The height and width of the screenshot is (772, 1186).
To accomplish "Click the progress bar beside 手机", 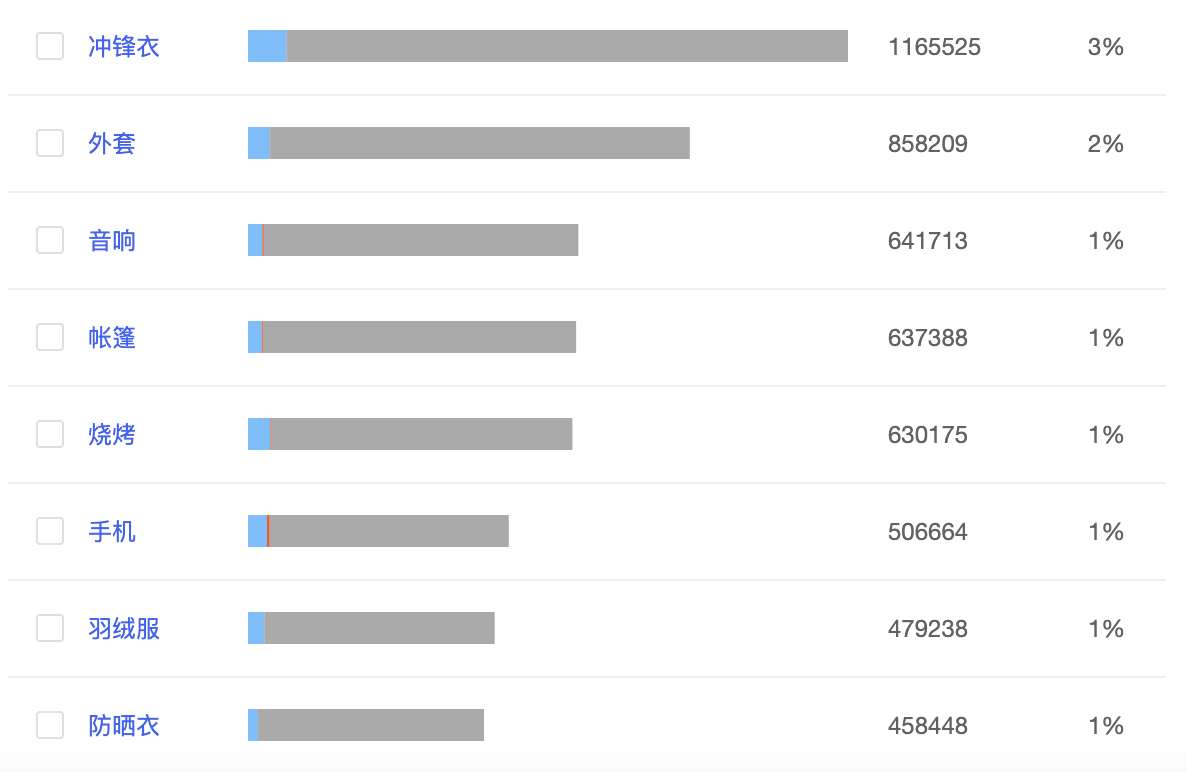I will click(378, 531).
